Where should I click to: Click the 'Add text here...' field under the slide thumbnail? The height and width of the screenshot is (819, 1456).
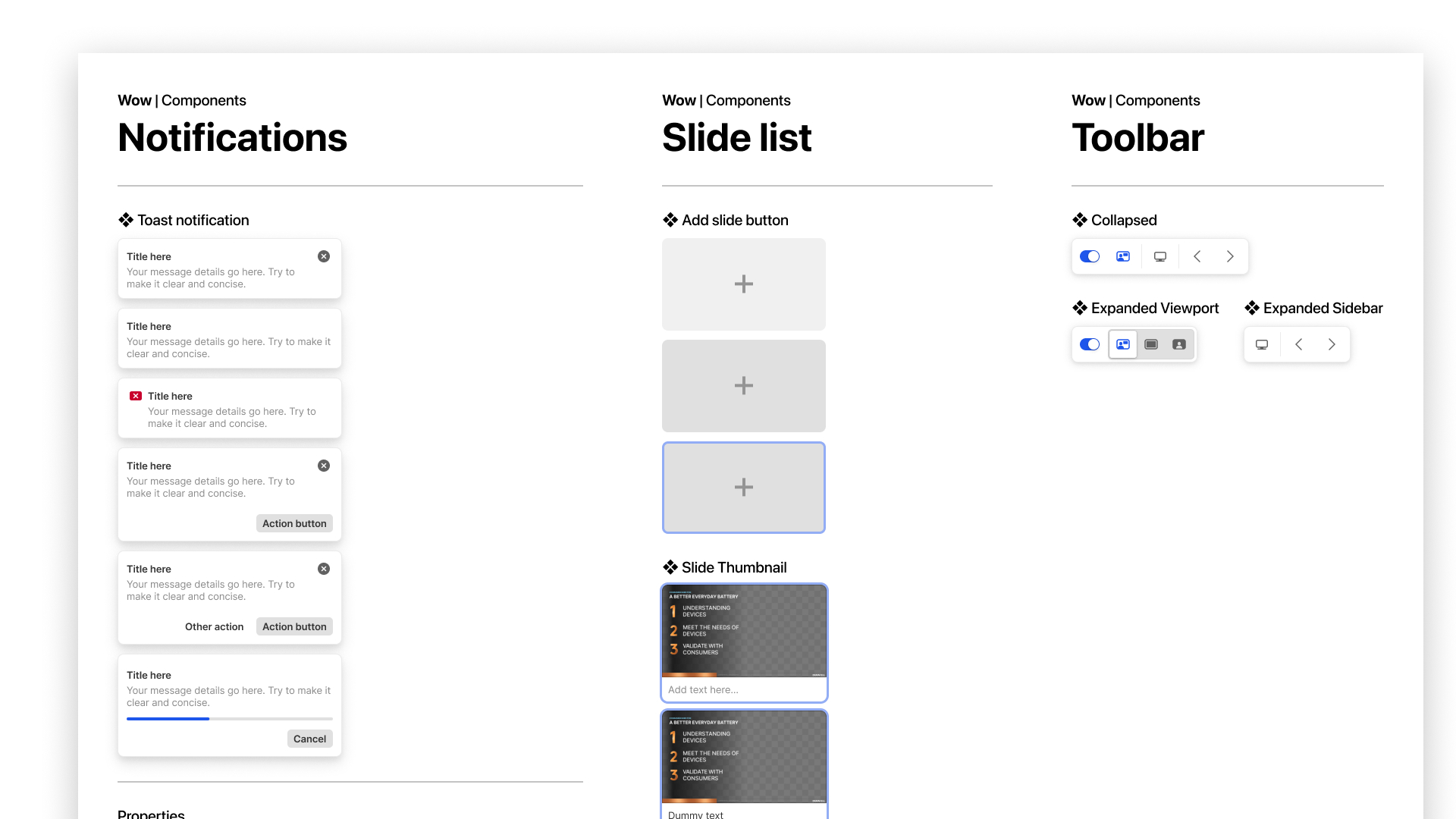click(x=743, y=689)
